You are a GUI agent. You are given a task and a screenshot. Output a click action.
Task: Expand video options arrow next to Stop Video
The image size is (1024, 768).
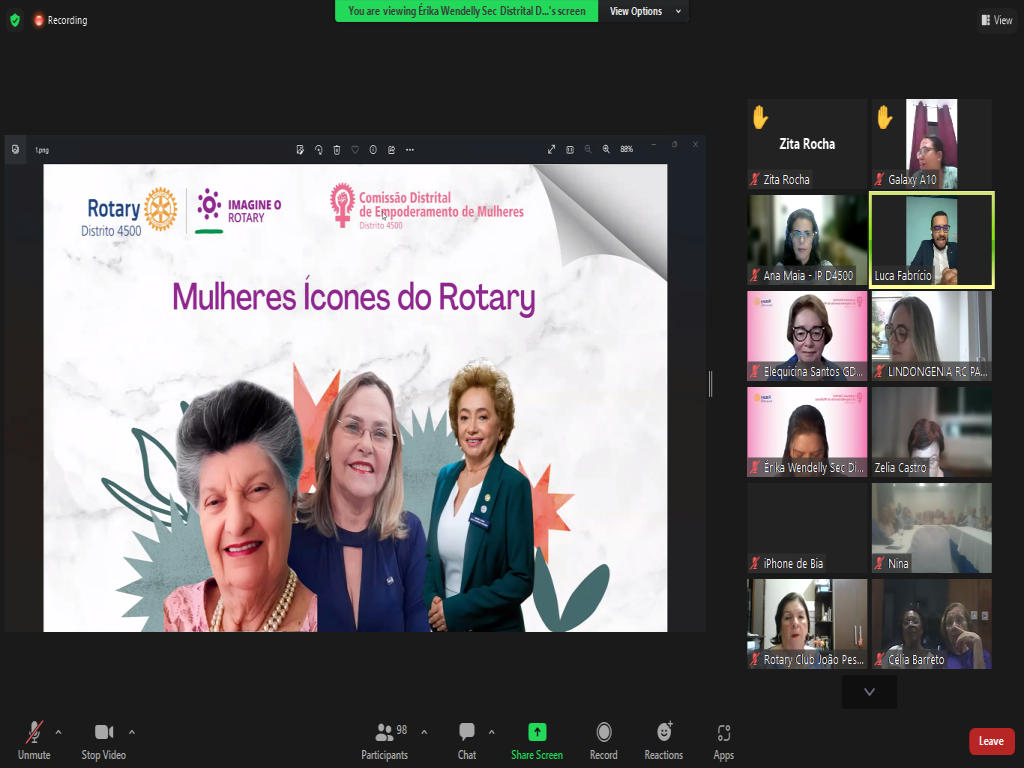click(132, 731)
